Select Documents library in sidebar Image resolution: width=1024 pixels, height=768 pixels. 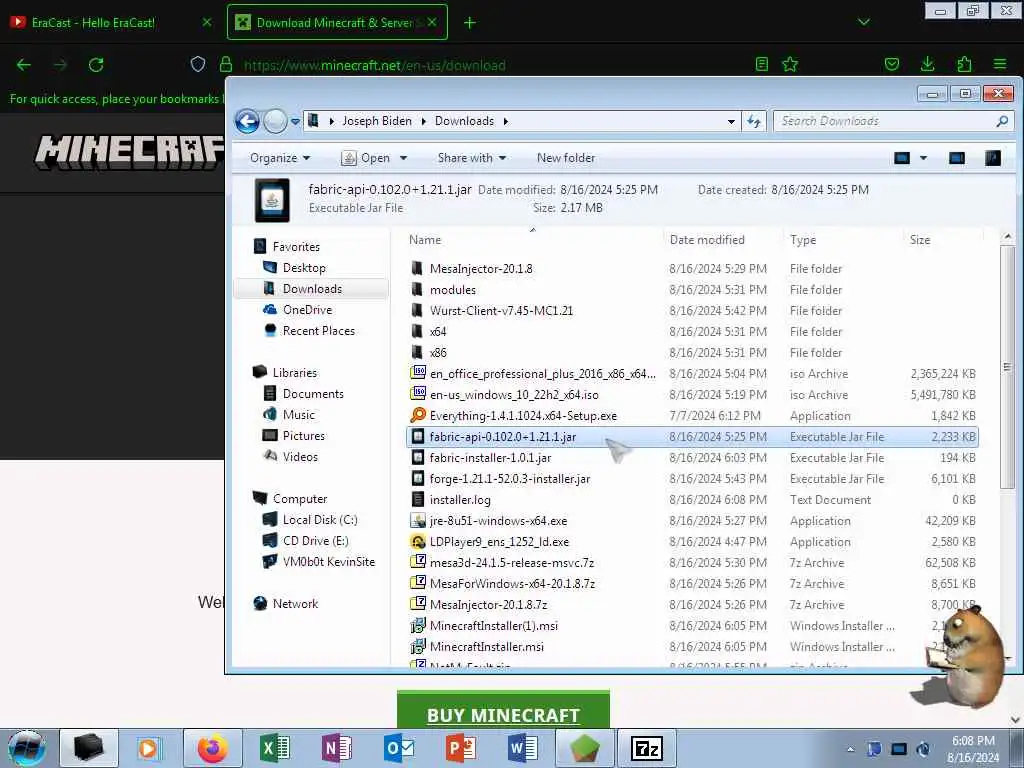[x=313, y=394]
